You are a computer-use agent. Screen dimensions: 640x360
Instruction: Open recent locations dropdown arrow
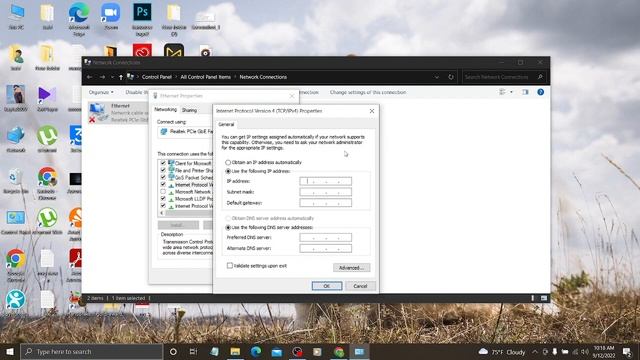tap(112, 77)
